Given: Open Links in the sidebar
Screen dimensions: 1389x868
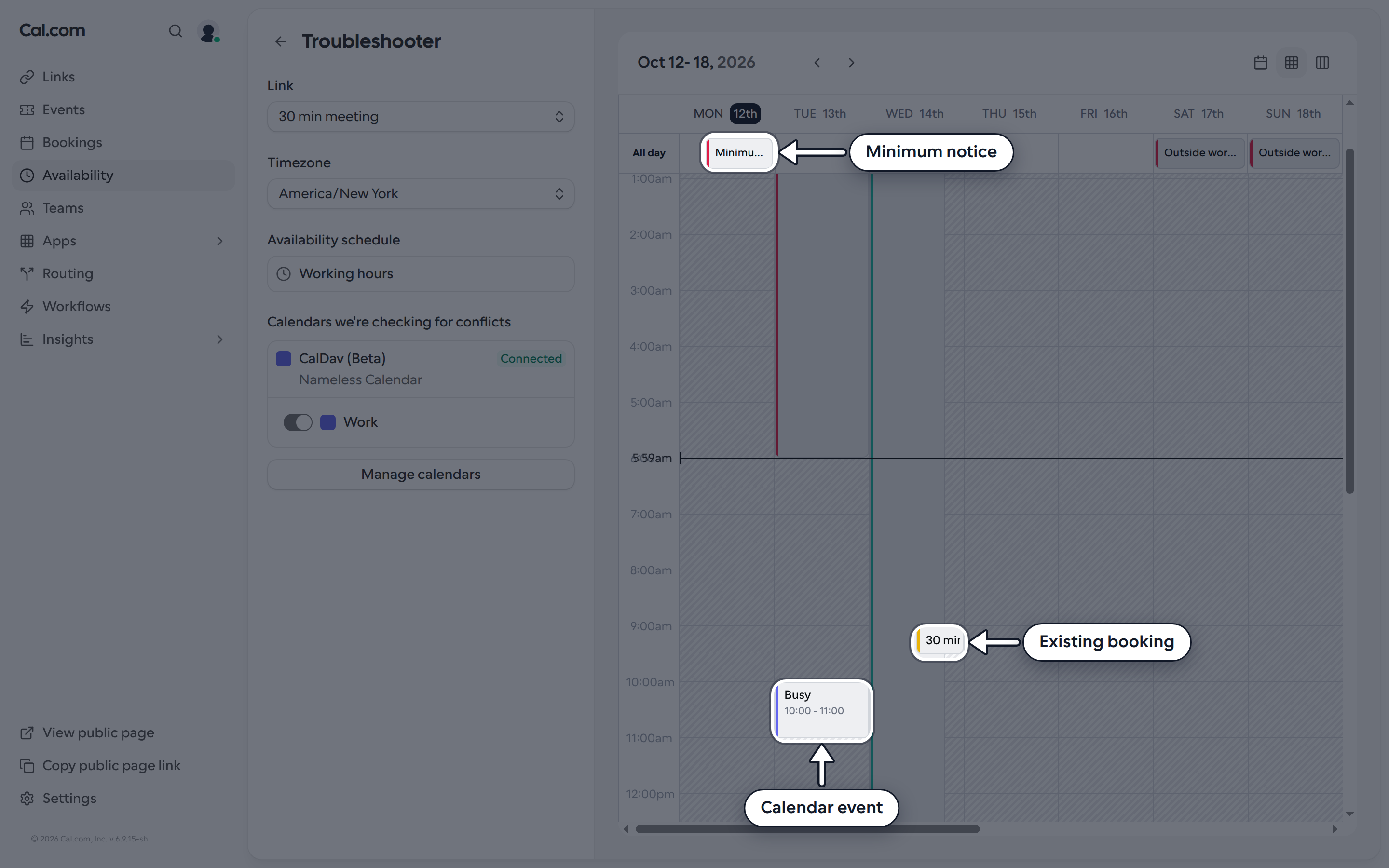Looking at the screenshot, I should 123,77.
